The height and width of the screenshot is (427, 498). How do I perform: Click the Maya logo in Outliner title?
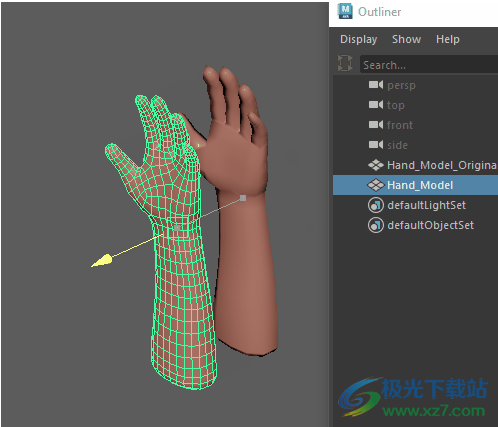coord(345,11)
